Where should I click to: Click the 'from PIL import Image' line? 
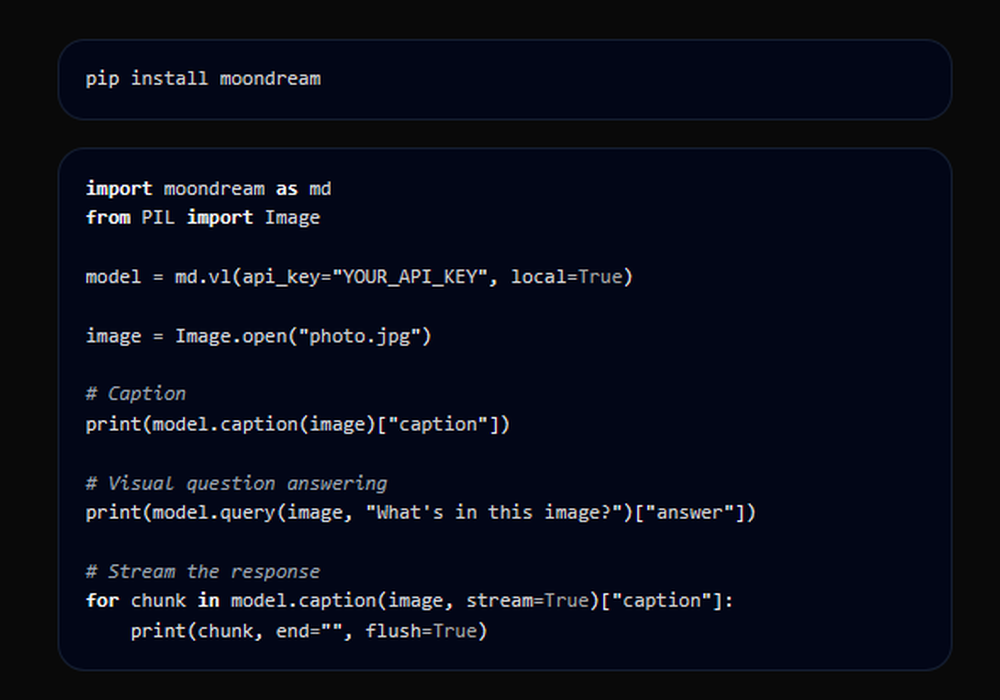point(203,217)
